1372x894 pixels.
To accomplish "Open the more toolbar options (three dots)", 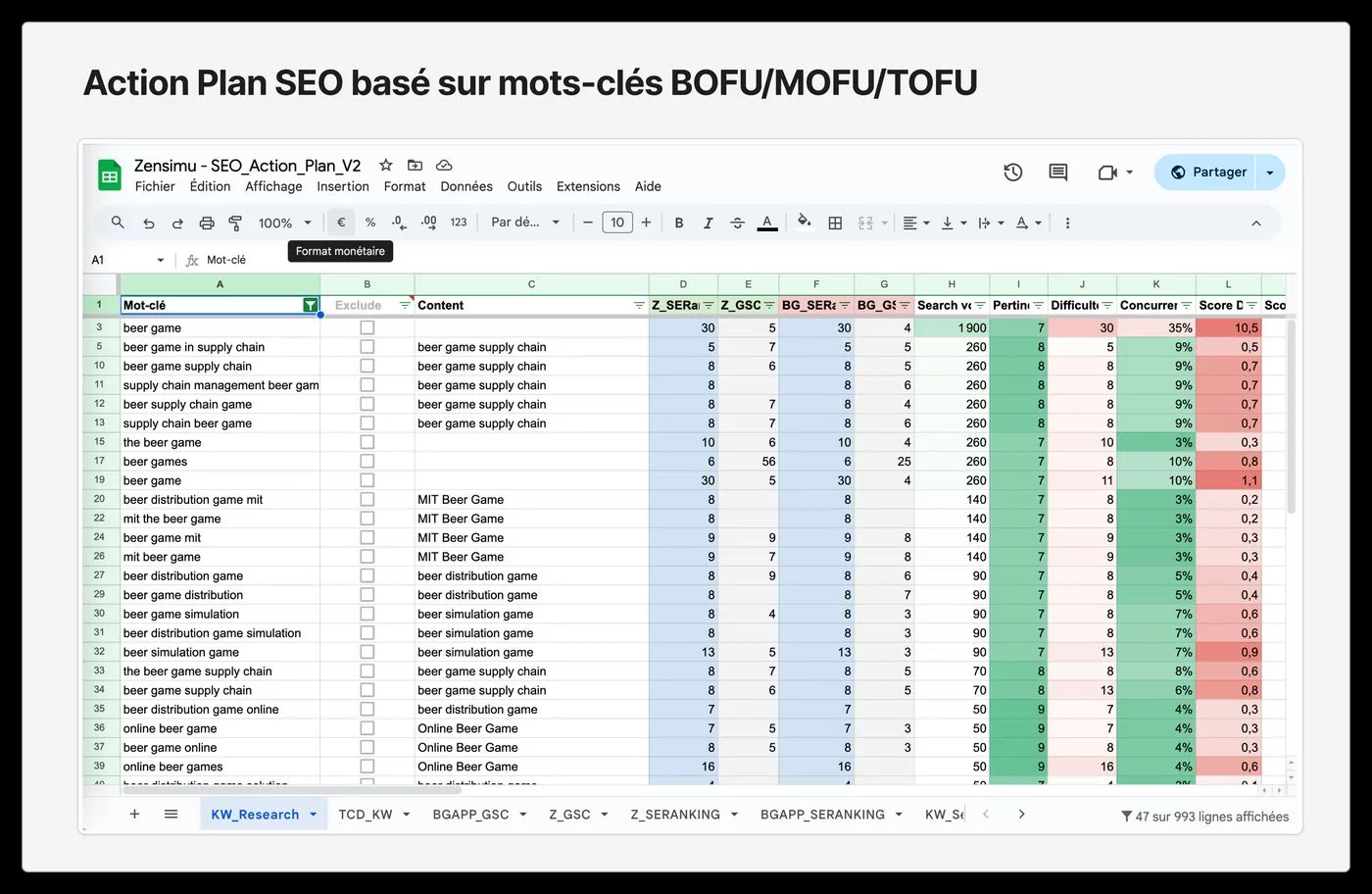I will pos(1067,223).
